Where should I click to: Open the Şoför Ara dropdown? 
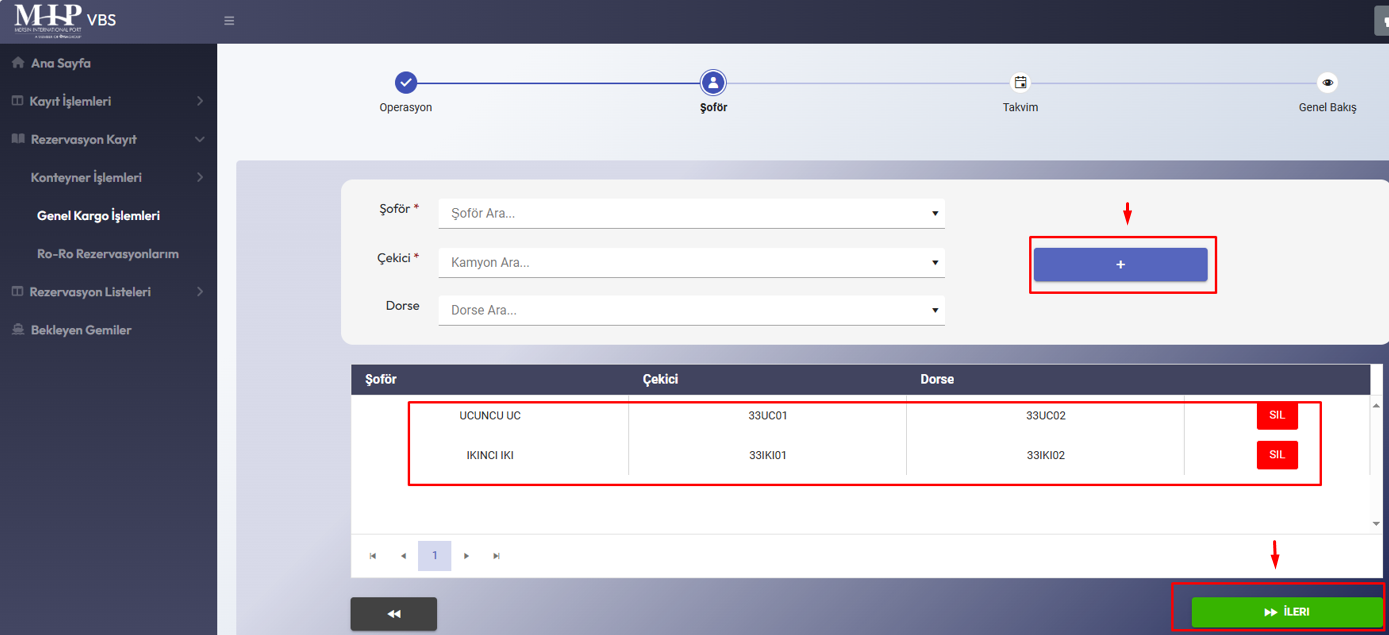click(691, 213)
